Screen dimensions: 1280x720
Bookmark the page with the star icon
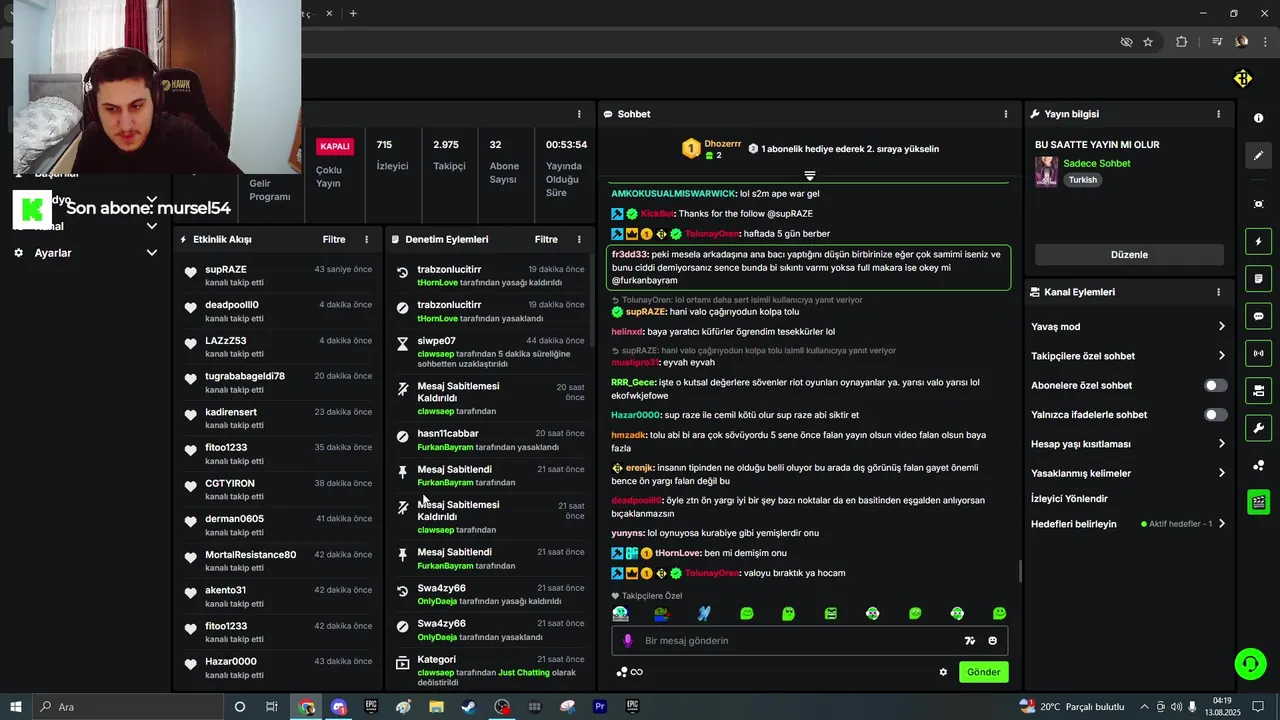coord(1148,42)
